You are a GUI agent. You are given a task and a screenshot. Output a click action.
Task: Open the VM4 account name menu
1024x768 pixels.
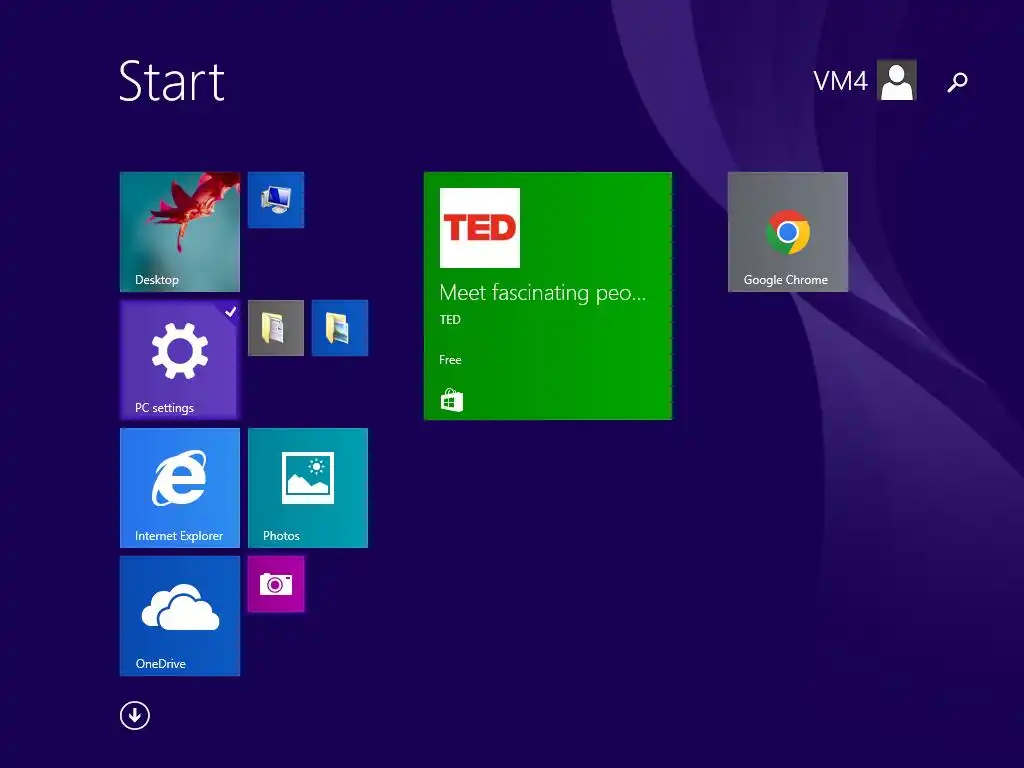click(x=840, y=82)
